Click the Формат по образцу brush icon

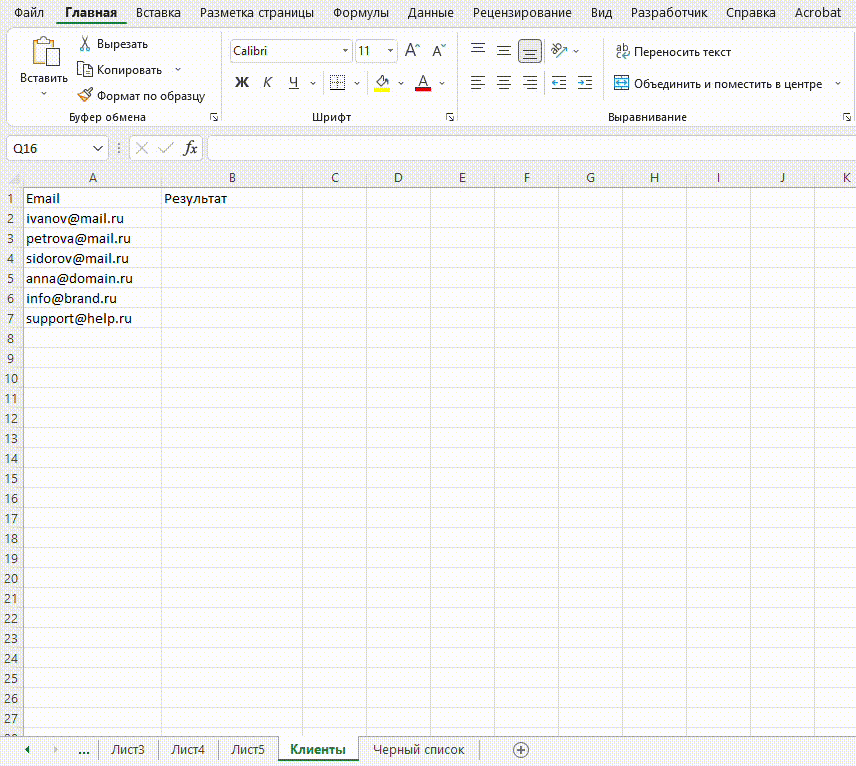pos(85,96)
